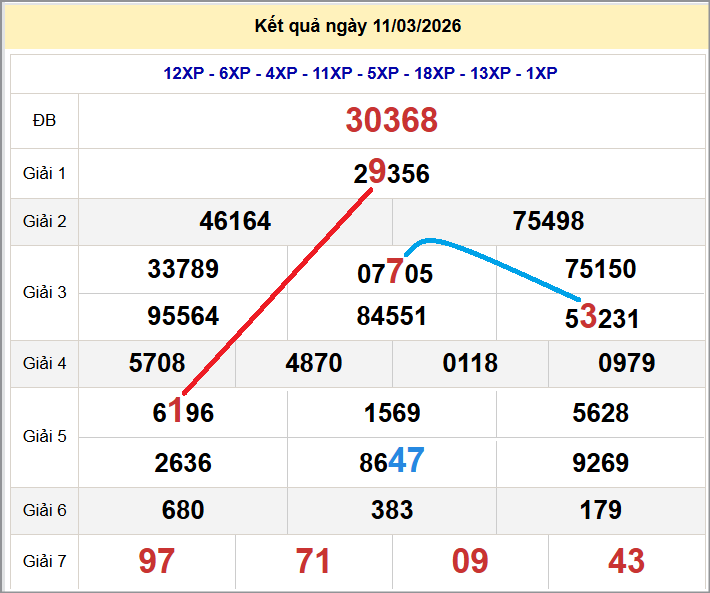710x593 pixels.
Task: Click the header title Kết quả ngày 11/03/2026
Action: (358, 26)
